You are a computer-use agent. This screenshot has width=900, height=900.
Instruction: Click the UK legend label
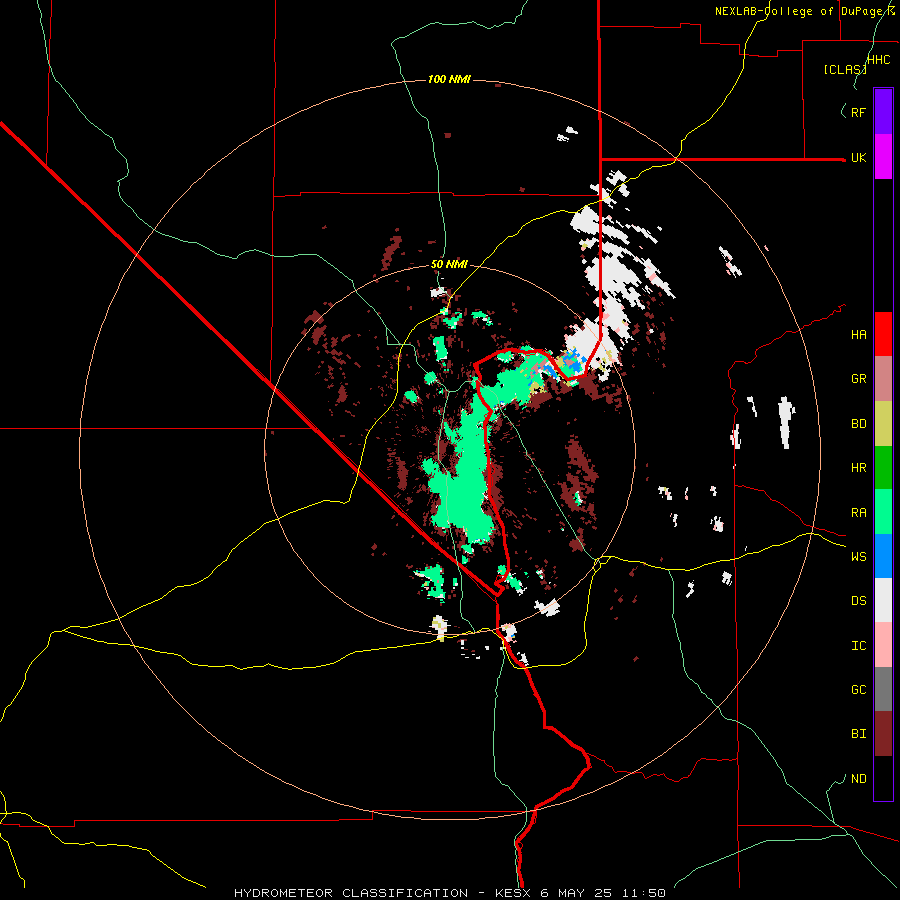point(858,157)
